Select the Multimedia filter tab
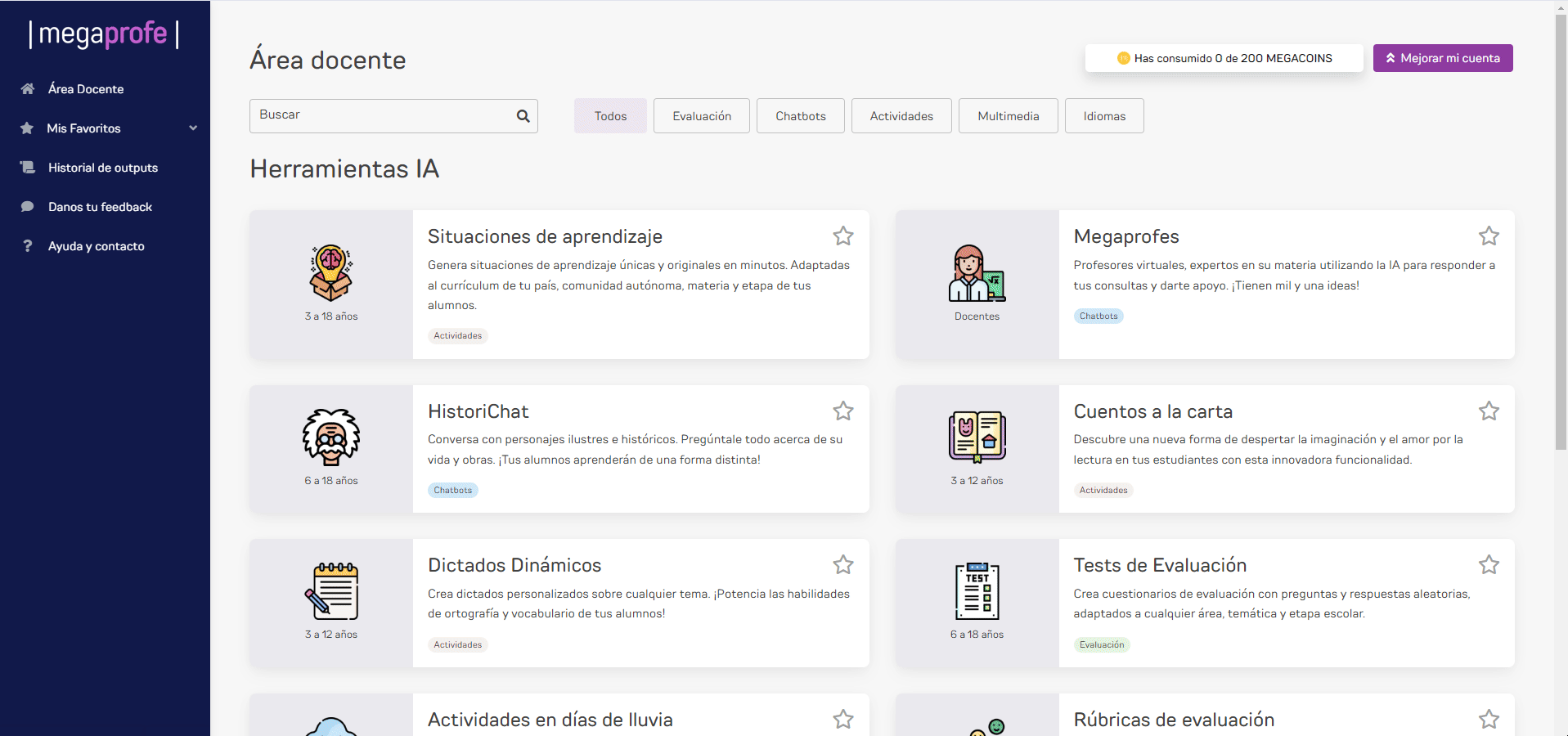The image size is (1568, 736). [x=1008, y=115]
